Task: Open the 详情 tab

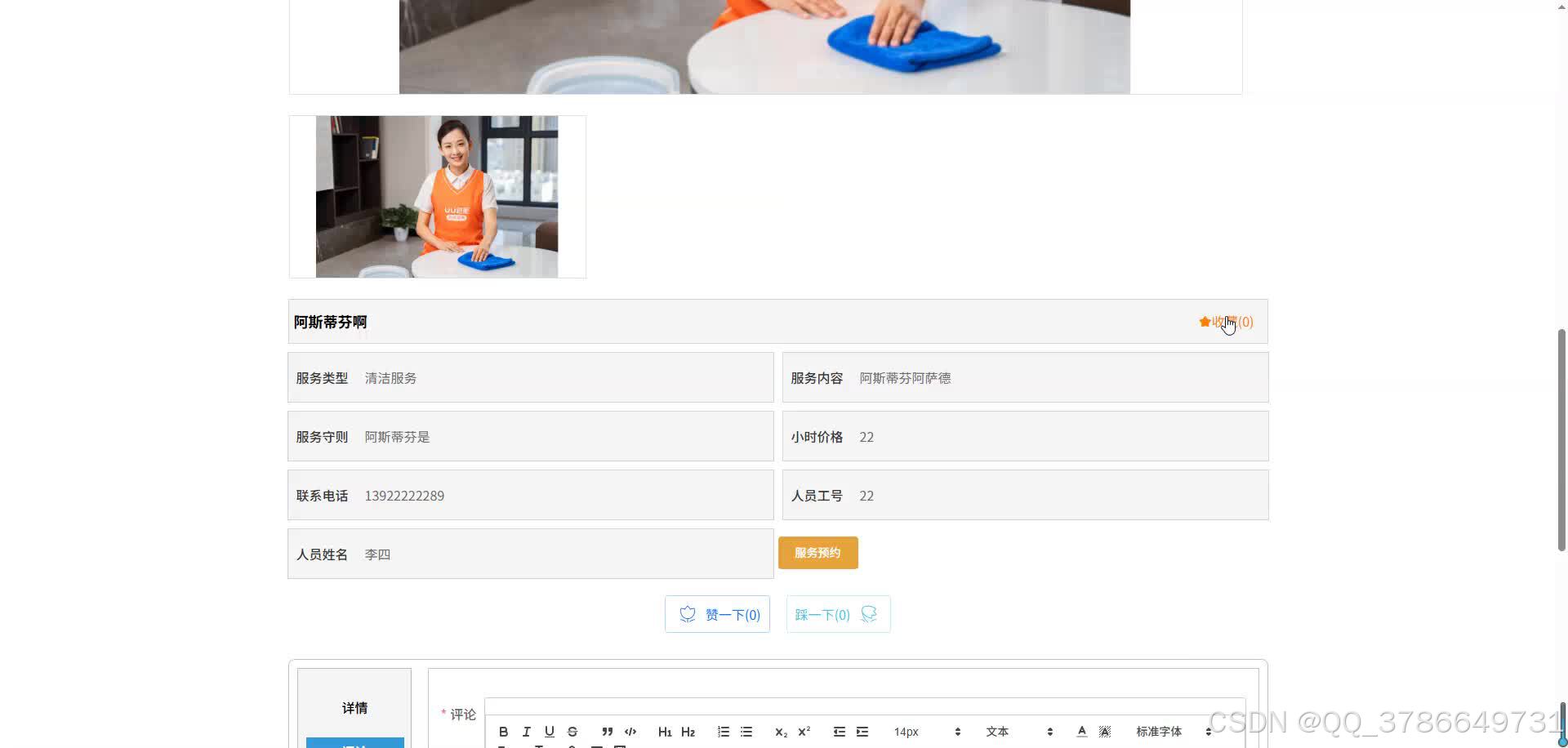Action: pos(354,707)
